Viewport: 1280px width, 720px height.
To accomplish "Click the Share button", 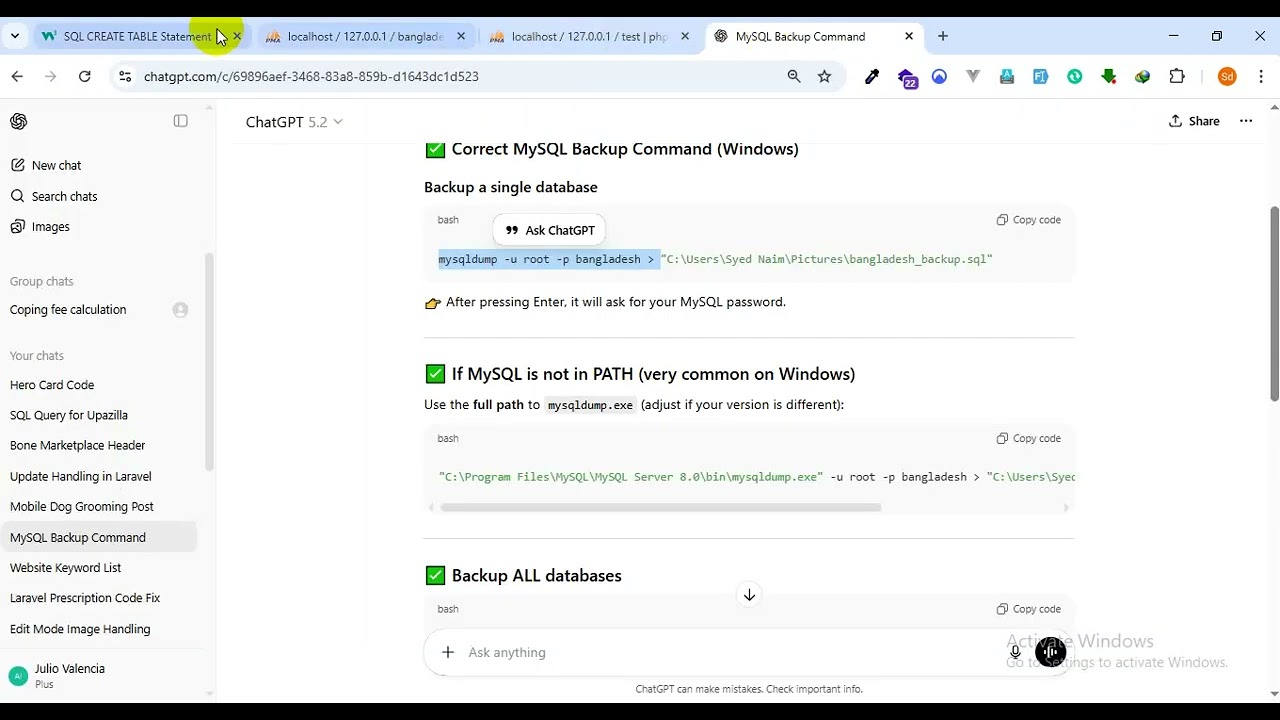I will (x=1194, y=121).
